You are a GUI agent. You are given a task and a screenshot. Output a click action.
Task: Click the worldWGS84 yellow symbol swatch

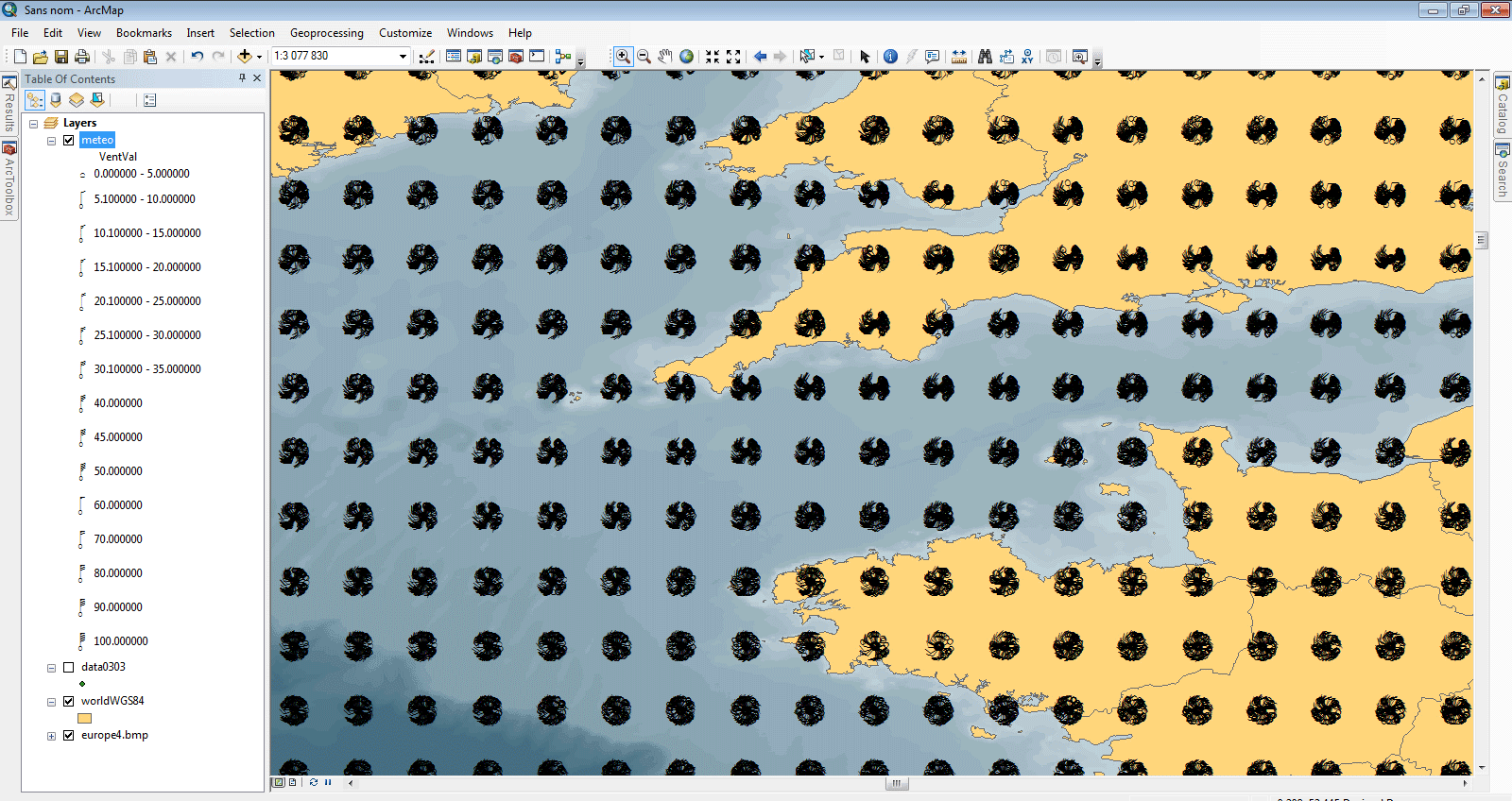click(x=84, y=718)
